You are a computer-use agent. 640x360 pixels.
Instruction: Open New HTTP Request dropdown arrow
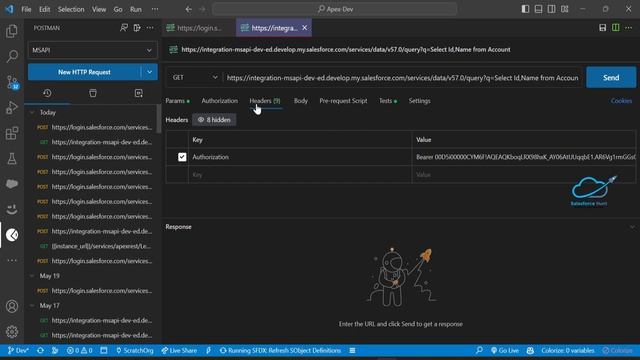point(149,72)
